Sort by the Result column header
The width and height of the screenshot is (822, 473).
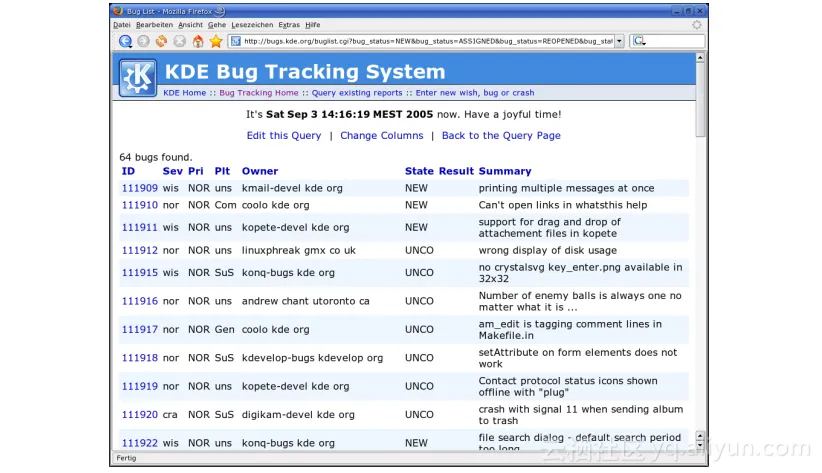(456, 171)
